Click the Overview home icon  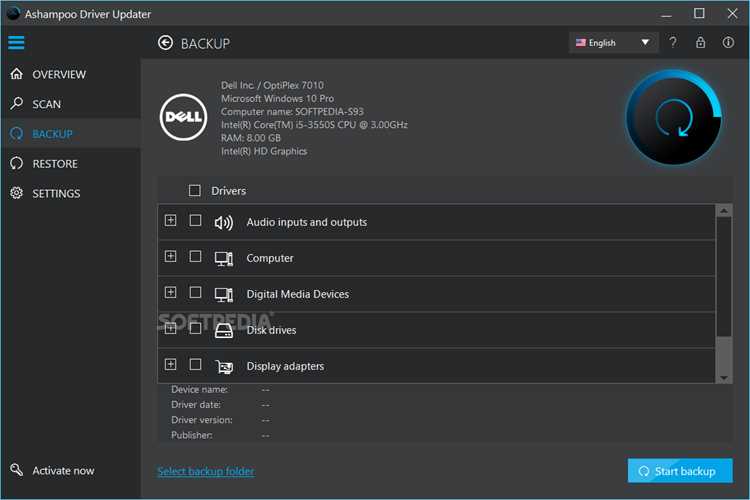click(17, 74)
